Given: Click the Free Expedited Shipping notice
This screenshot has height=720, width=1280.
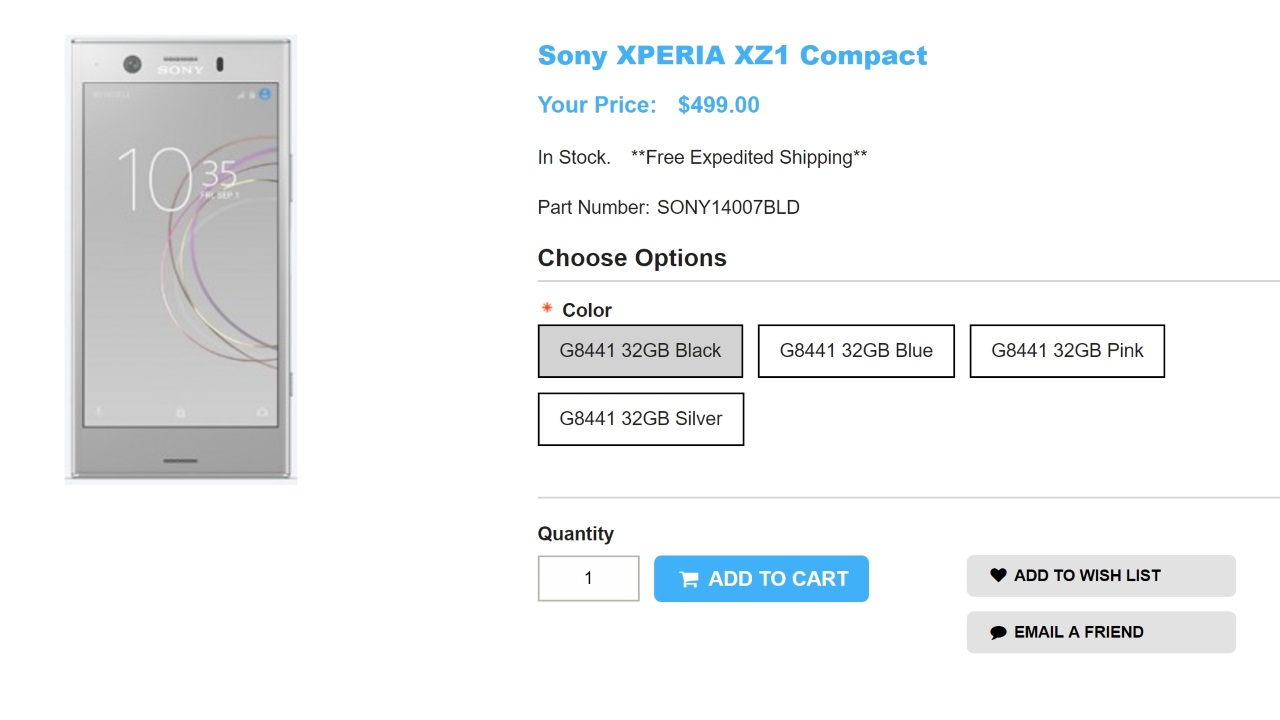Looking at the screenshot, I should click(749, 158).
